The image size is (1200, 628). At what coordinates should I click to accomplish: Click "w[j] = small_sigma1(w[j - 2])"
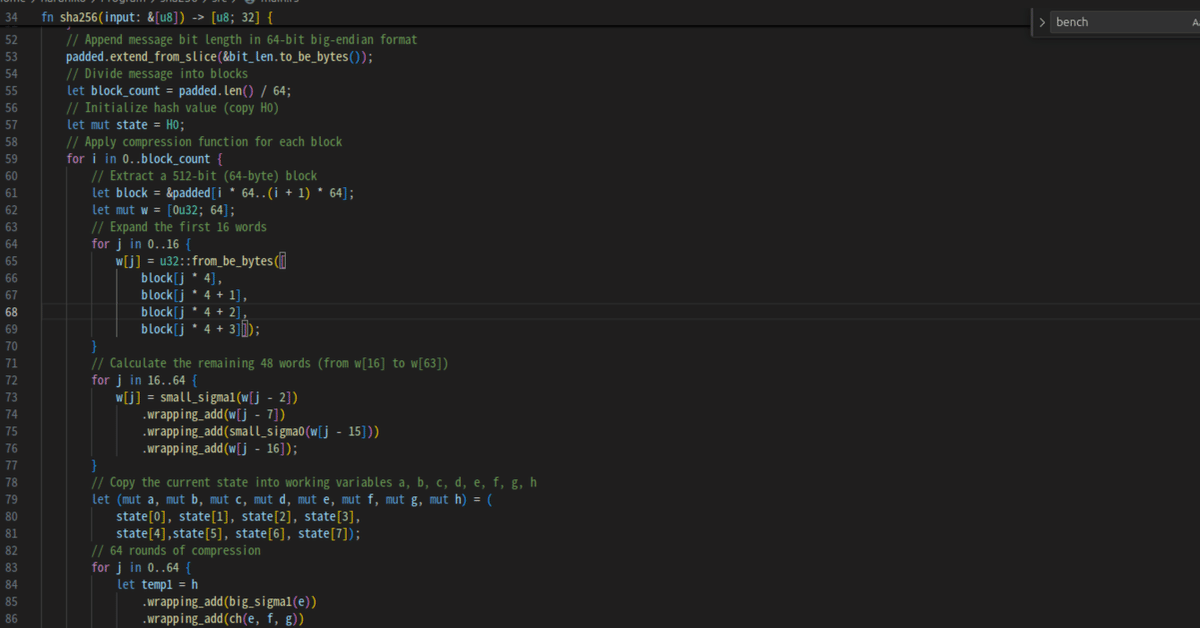(x=207, y=397)
